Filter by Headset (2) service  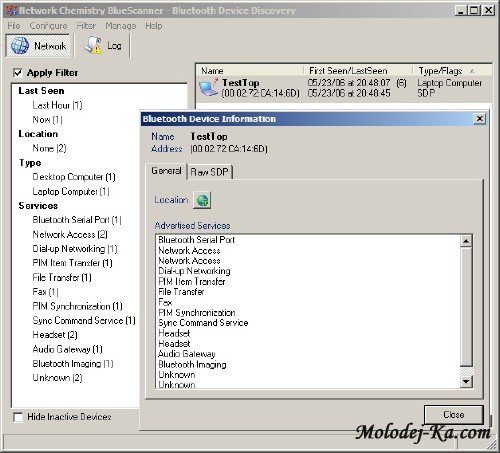click(55, 335)
